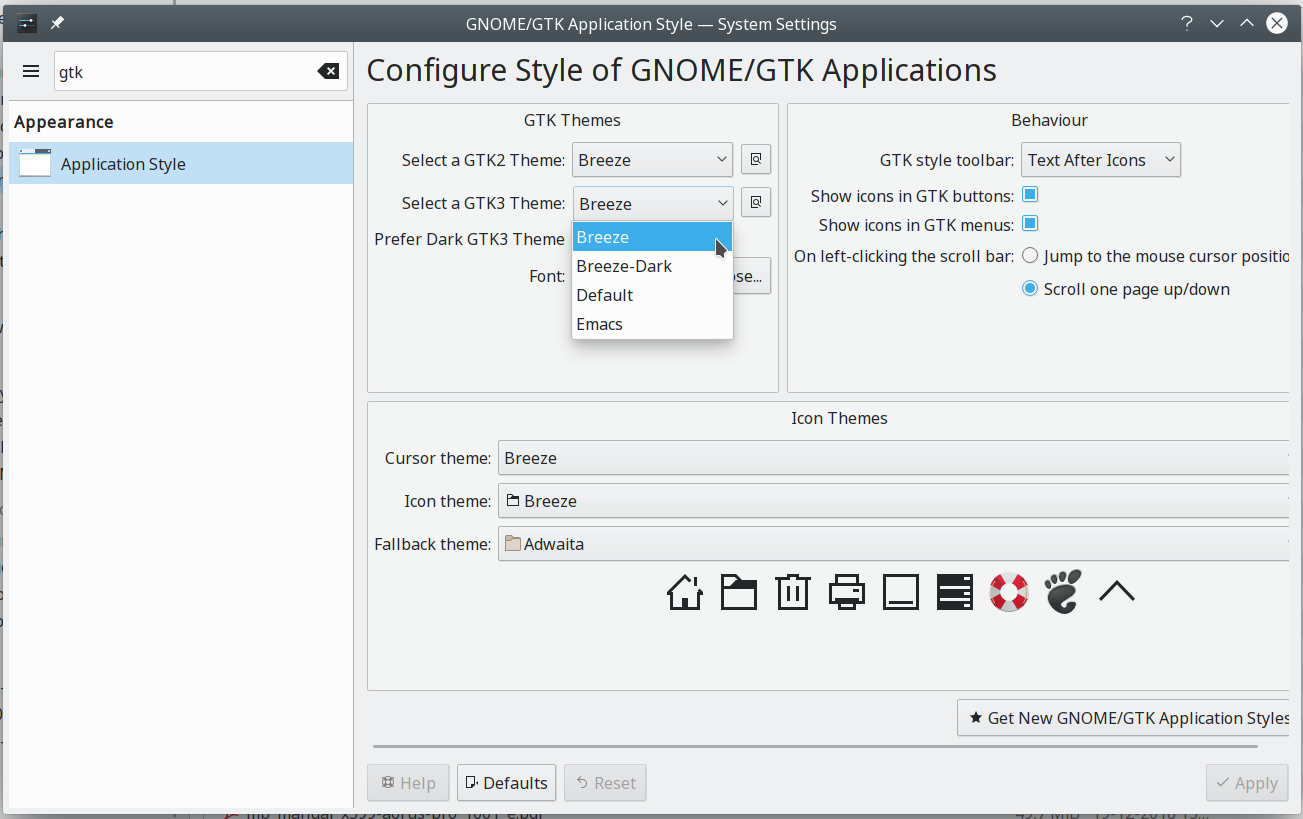Click the pin icon in title bar
Viewport: 1303px width, 819px height.
[57, 23]
